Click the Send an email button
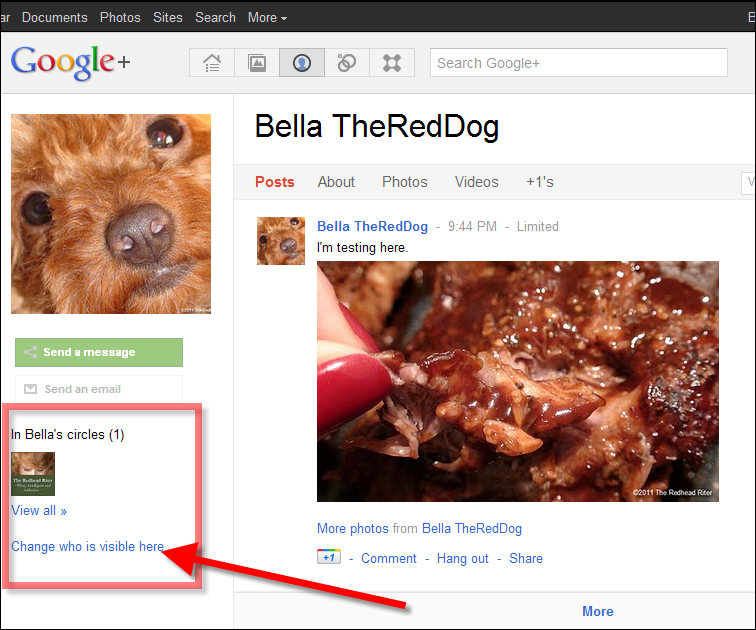This screenshot has width=756, height=630. point(99,389)
